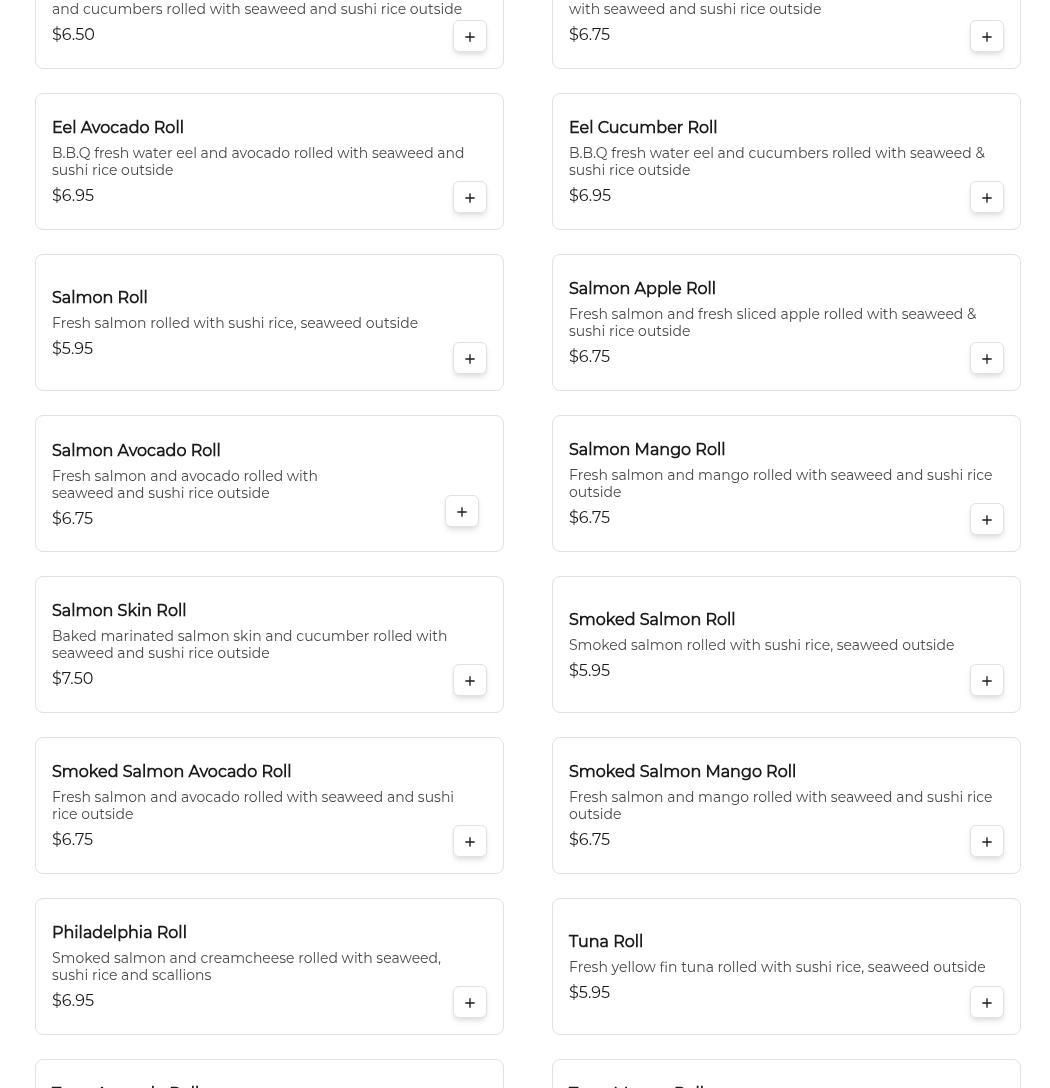Select the Salmon Mango Roll card title

click(x=647, y=450)
